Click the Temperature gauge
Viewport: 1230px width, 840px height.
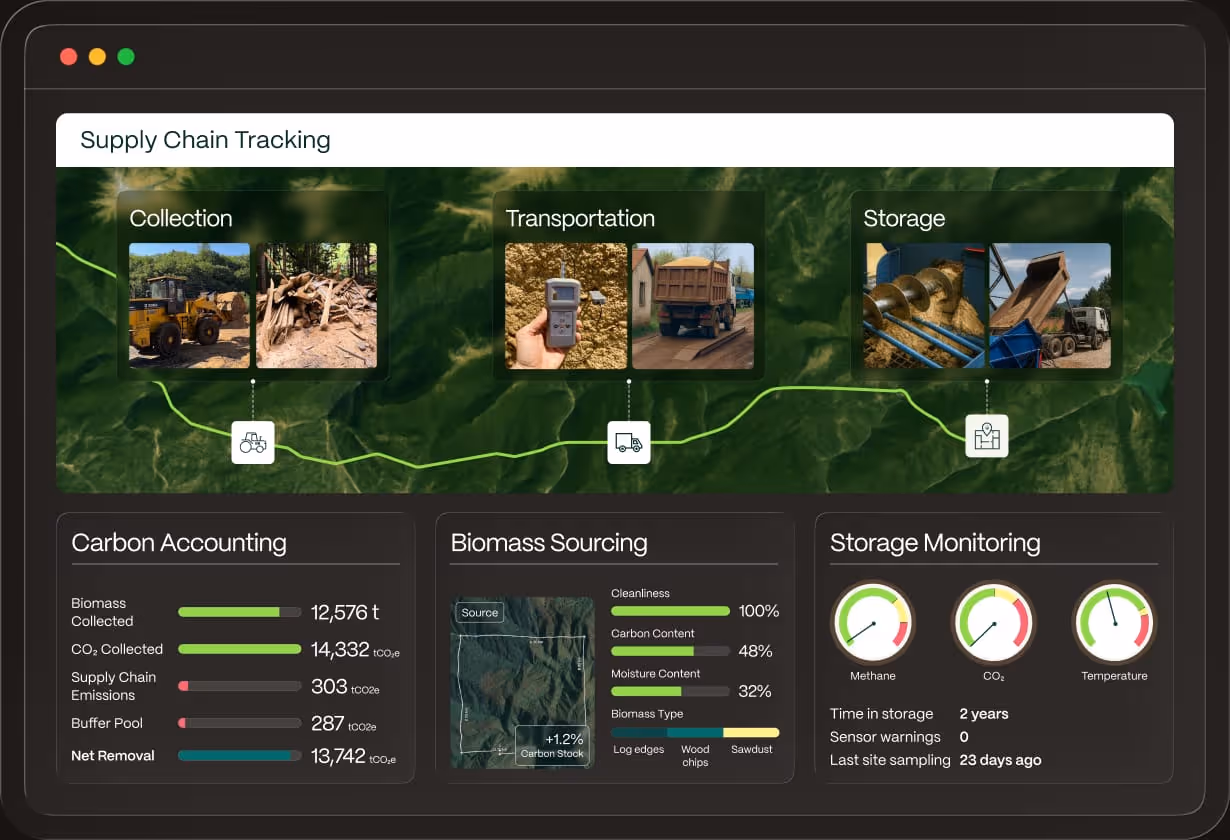coord(1114,623)
